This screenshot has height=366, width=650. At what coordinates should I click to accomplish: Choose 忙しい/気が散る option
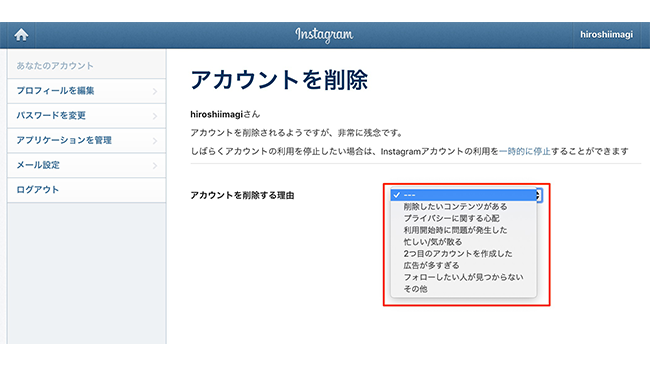pyautogui.click(x=463, y=242)
